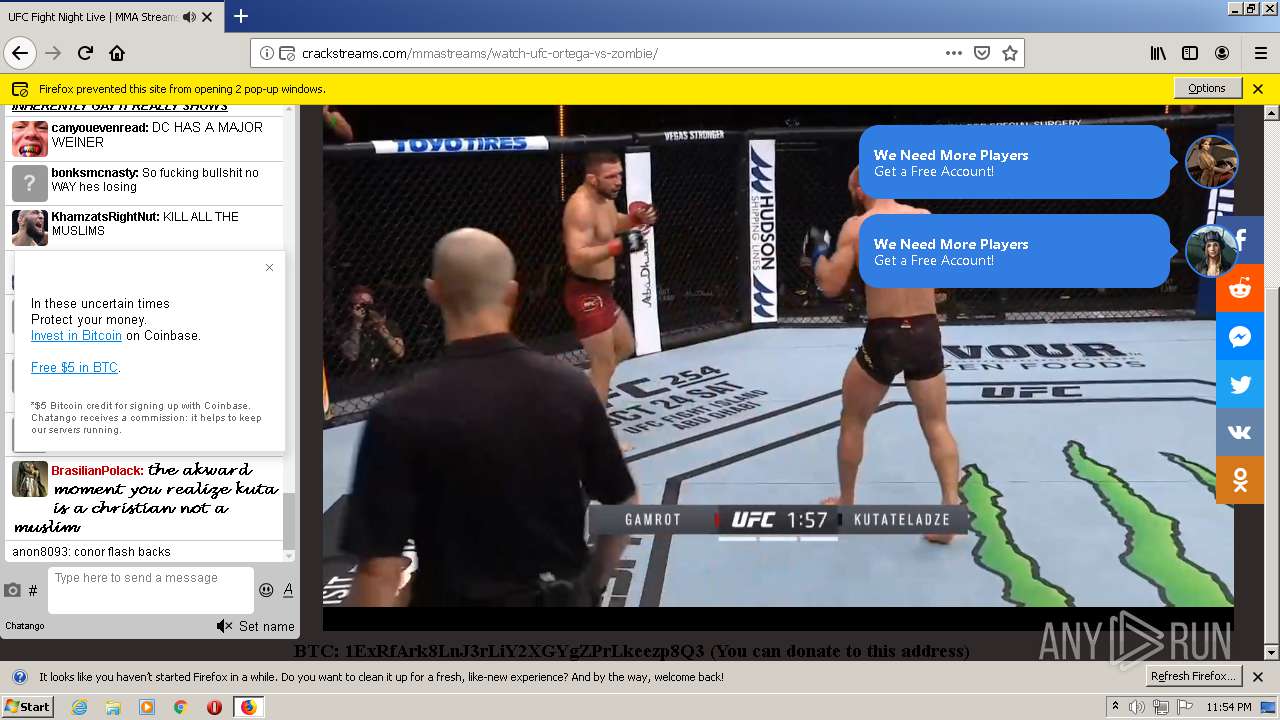Screen dimensions: 1280x720
Task: Click username BrasilianPolack in chat
Action: [x=97, y=470]
